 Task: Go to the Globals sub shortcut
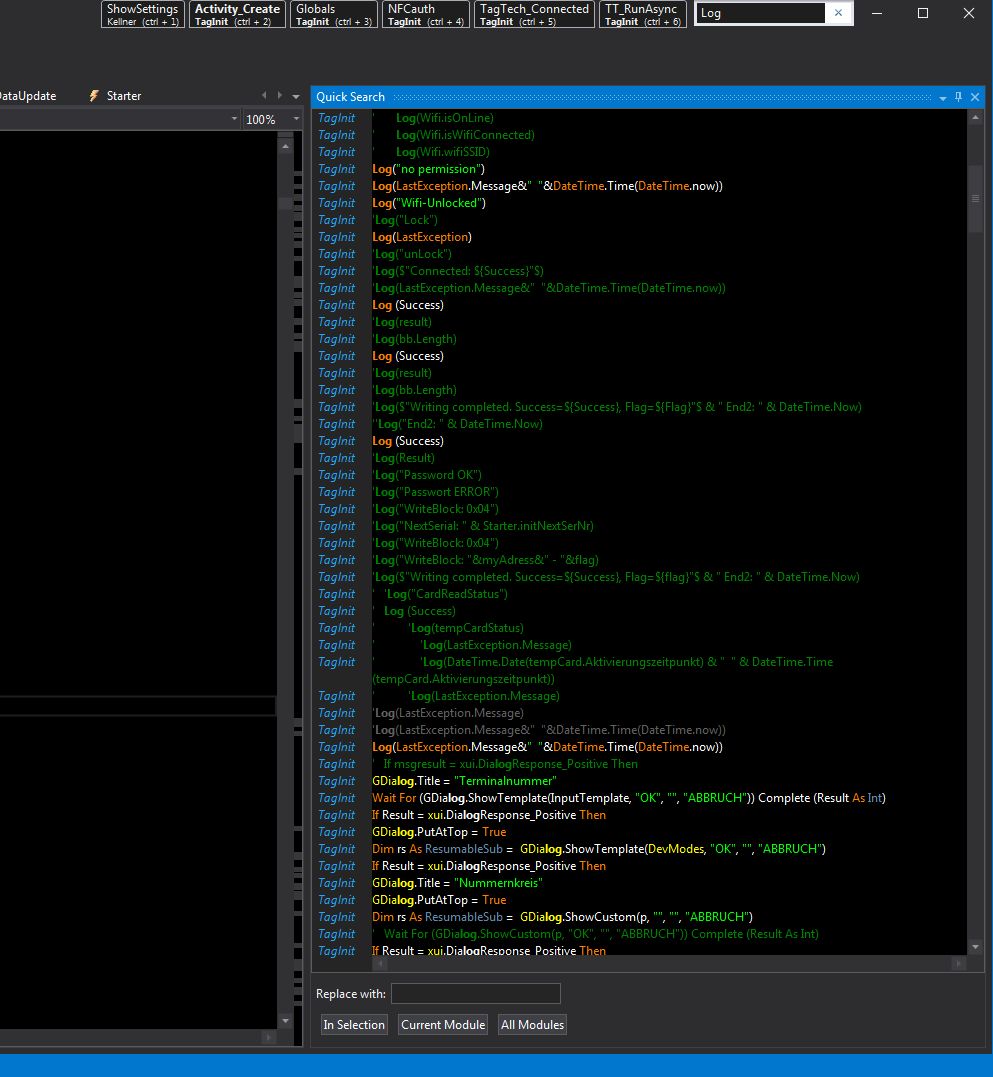coord(333,14)
